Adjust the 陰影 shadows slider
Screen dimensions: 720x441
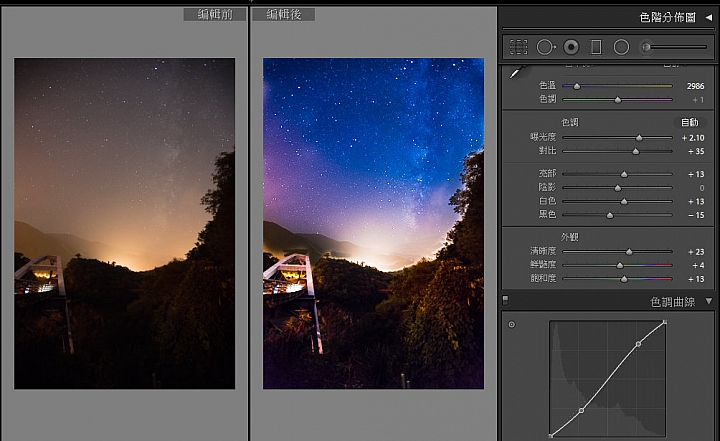pyautogui.click(x=617, y=187)
